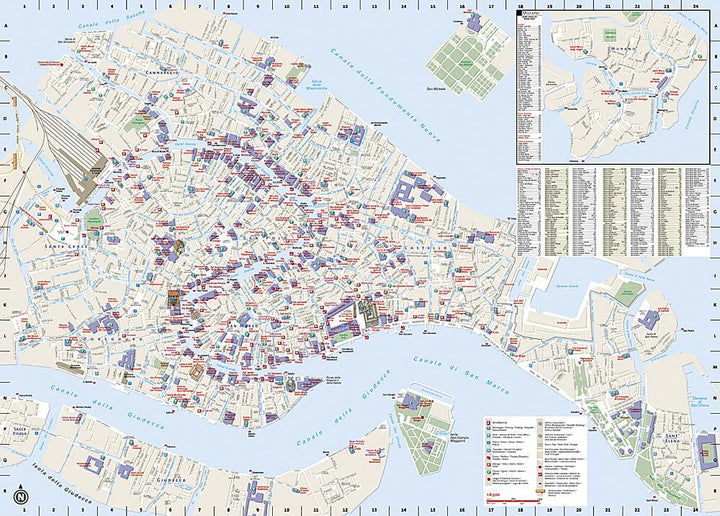Click grid row A on left edge

click(x=6, y=26)
